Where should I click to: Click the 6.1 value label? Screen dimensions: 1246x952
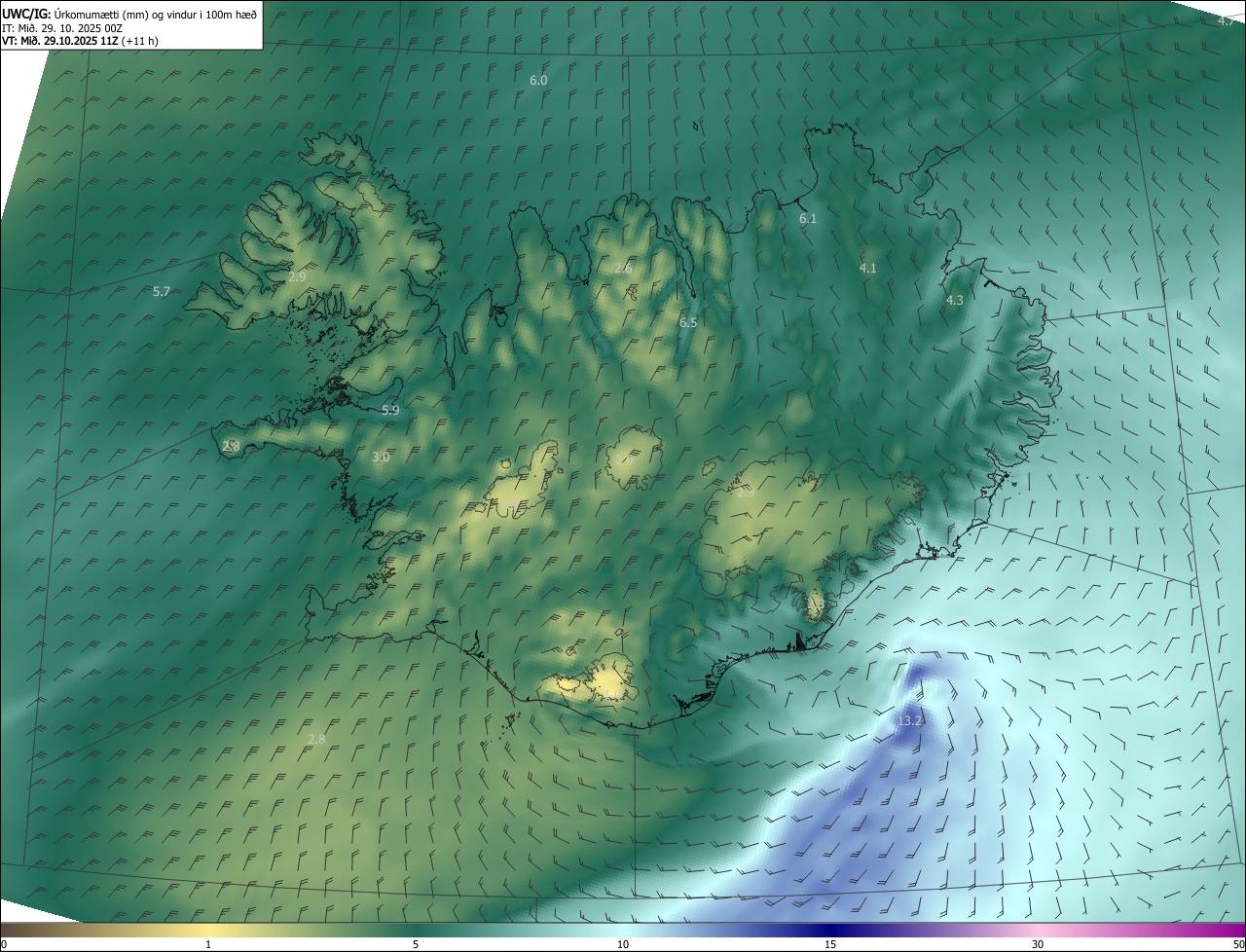click(x=808, y=219)
